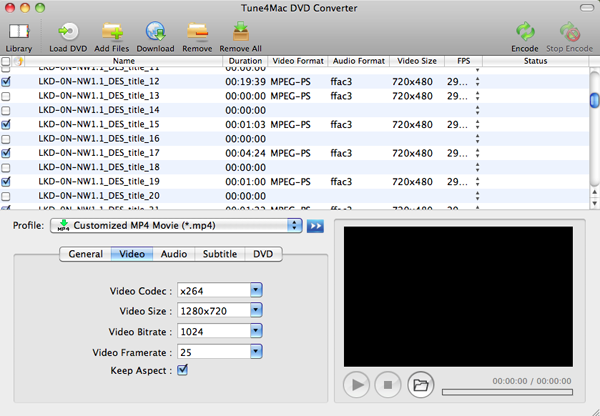This screenshot has width=600, height=416.
Task: Open the Library panel icon
Action: [x=19, y=31]
